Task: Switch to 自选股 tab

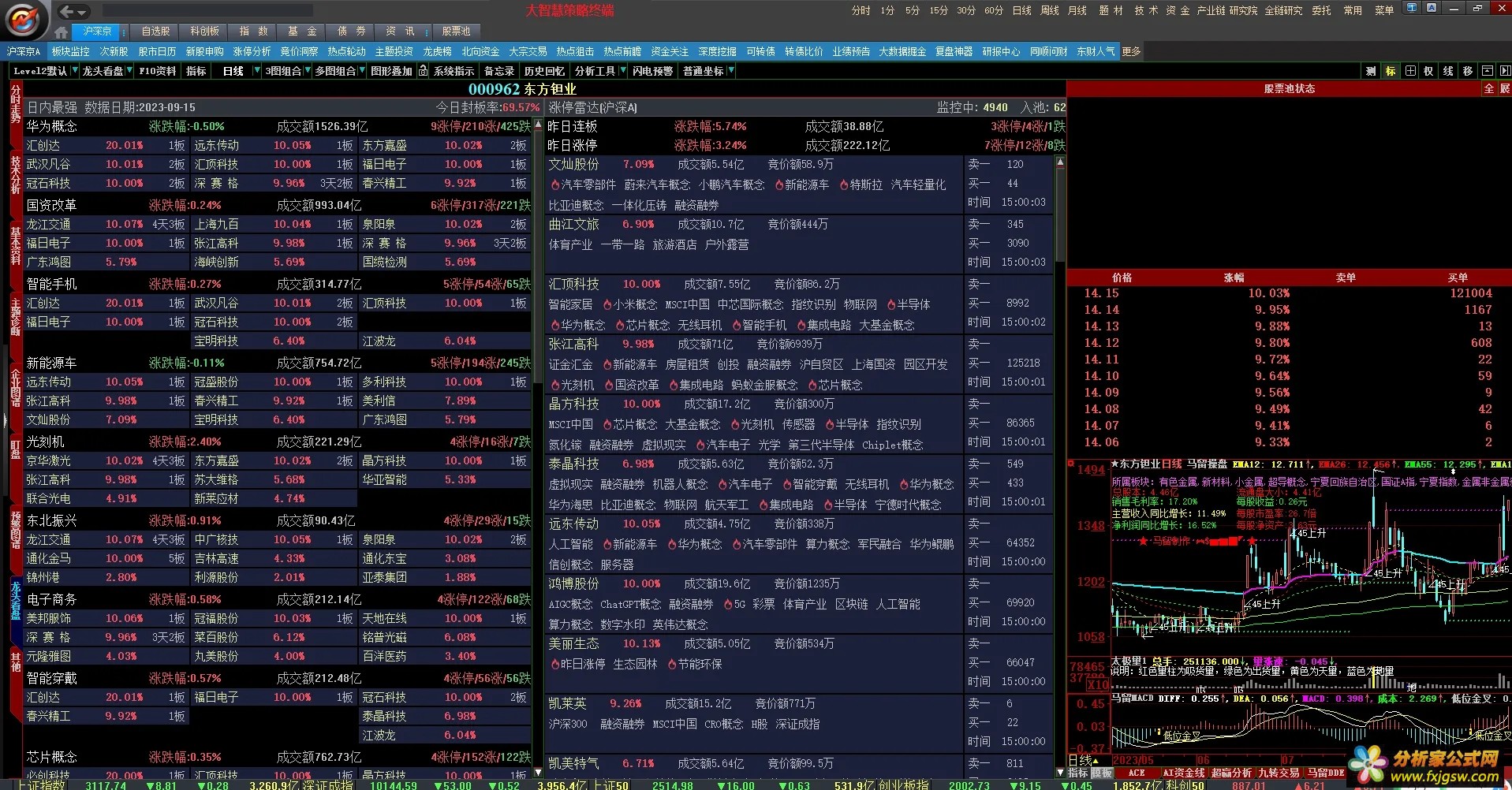Action: click(x=155, y=32)
